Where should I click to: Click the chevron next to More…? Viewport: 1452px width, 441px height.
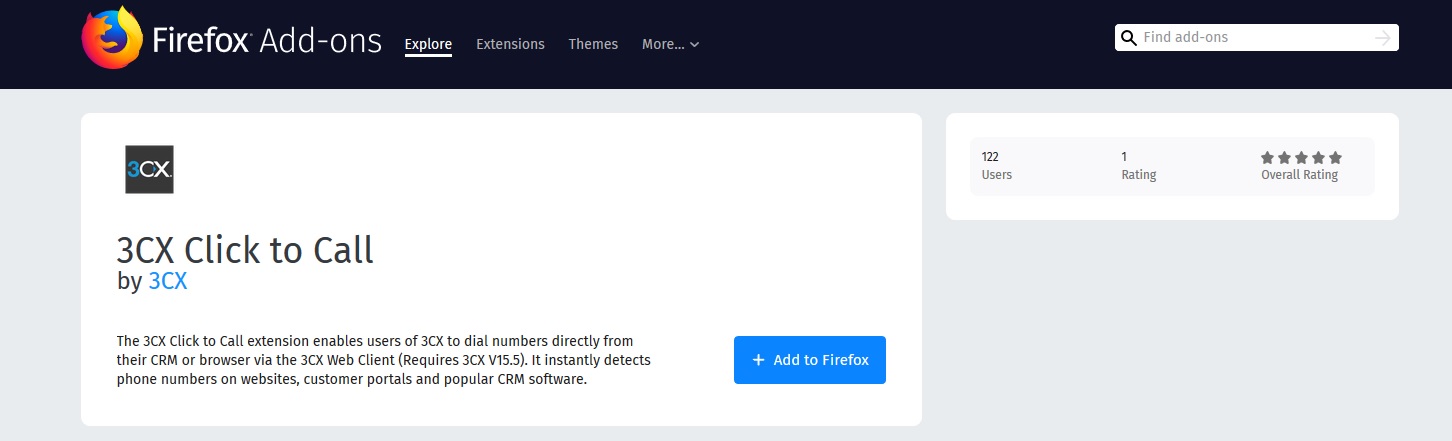click(695, 45)
